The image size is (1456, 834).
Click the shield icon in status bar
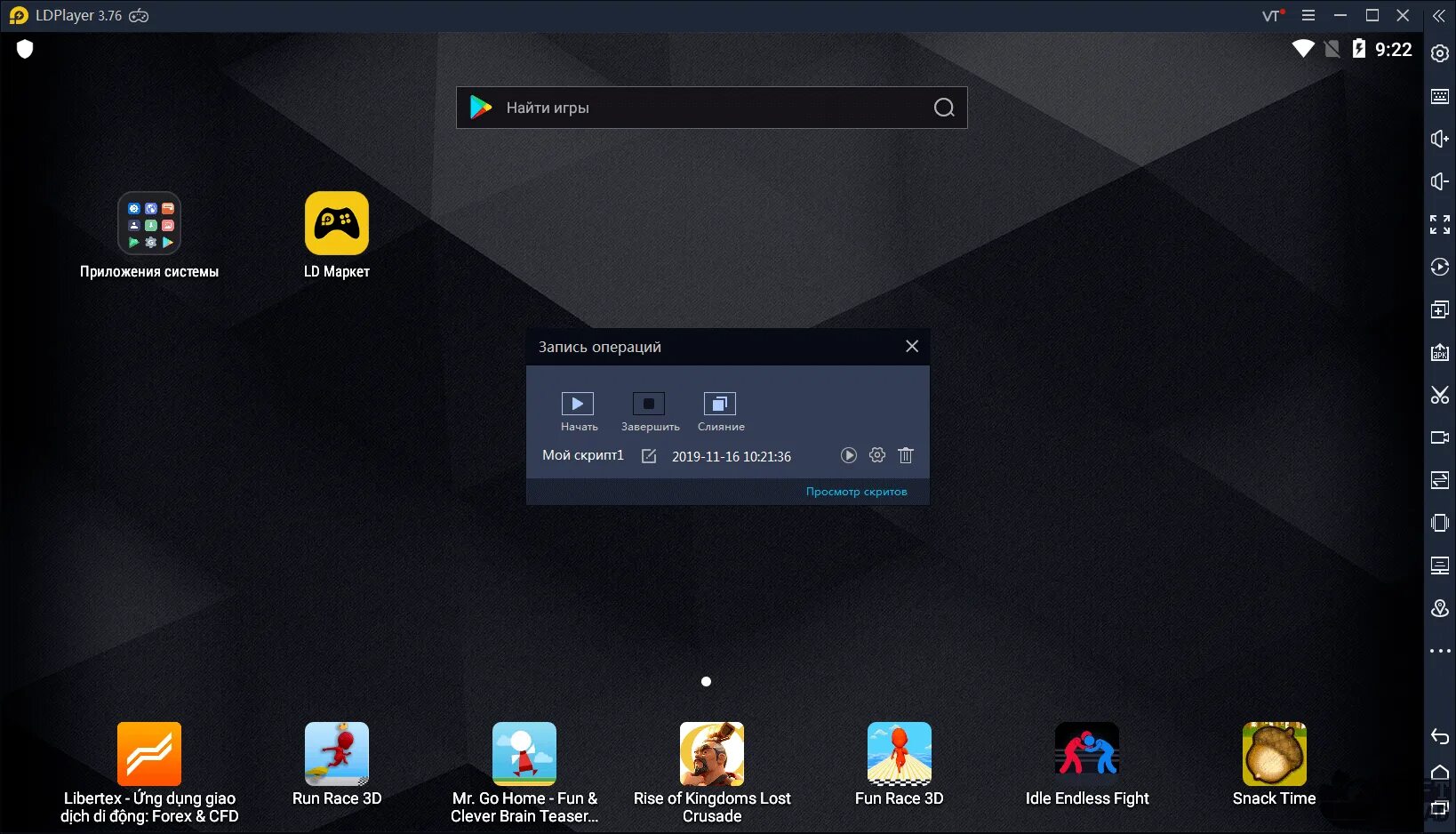pos(25,50)
